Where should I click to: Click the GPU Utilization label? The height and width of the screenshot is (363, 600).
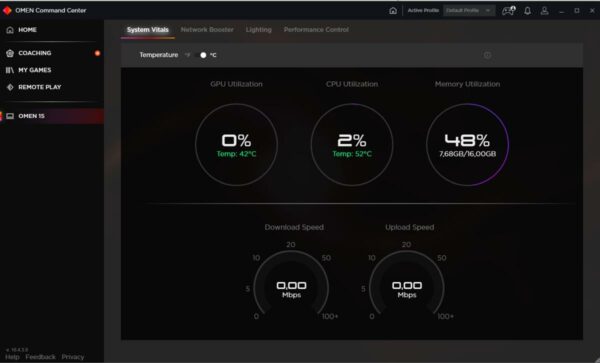(x=236, y=84)
